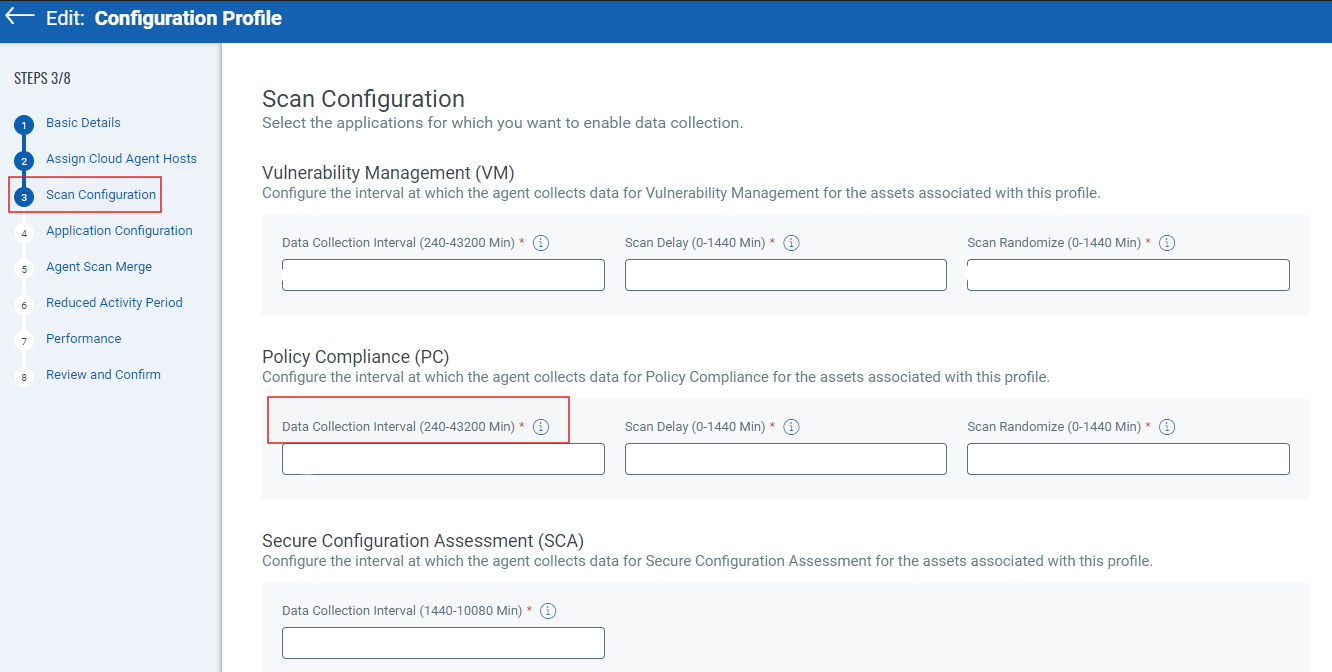Viewport: 1332px width, 672px height.
Task: Focus the PC Scan Delay input box
Action: pyautogui.click(x=785, y=459)
